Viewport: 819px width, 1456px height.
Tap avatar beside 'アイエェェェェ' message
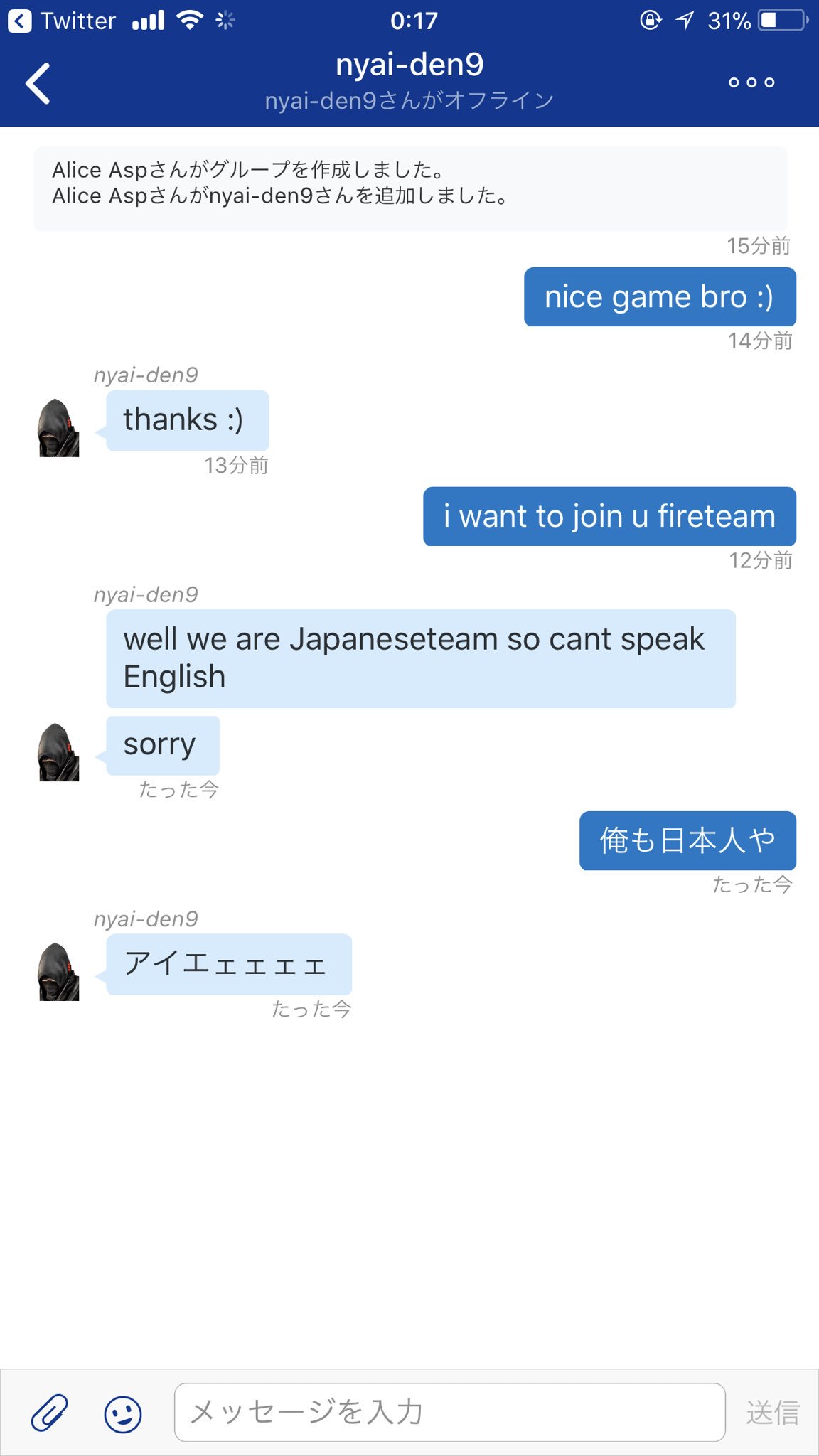(58, 972)
